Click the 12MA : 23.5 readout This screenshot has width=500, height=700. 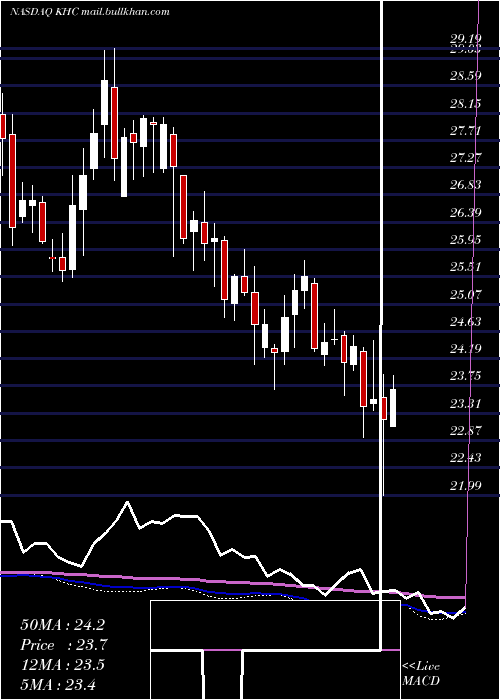pyautogui.click(x=62, y=665)
